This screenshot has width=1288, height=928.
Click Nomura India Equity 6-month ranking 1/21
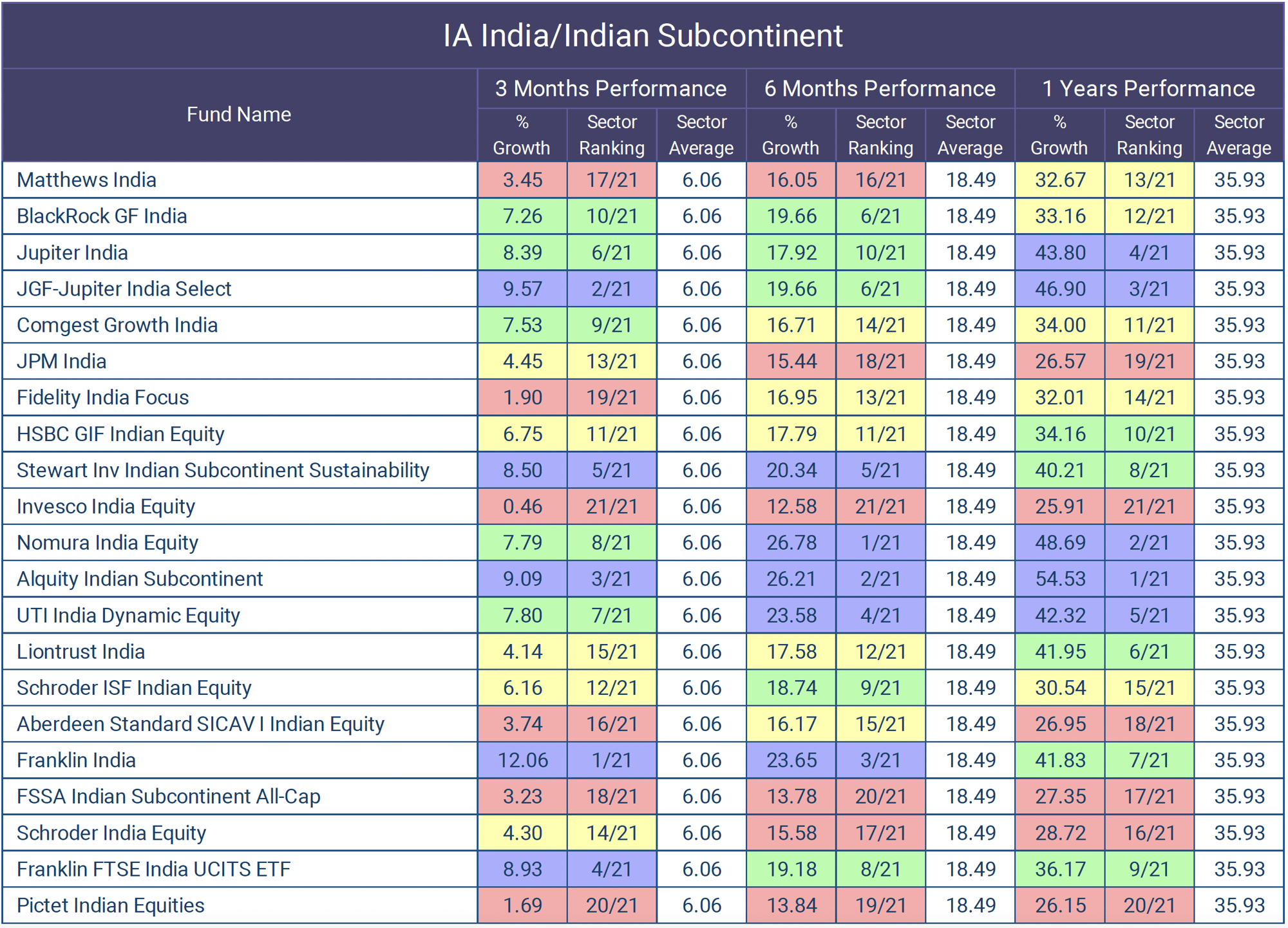(x=881, y=542)
